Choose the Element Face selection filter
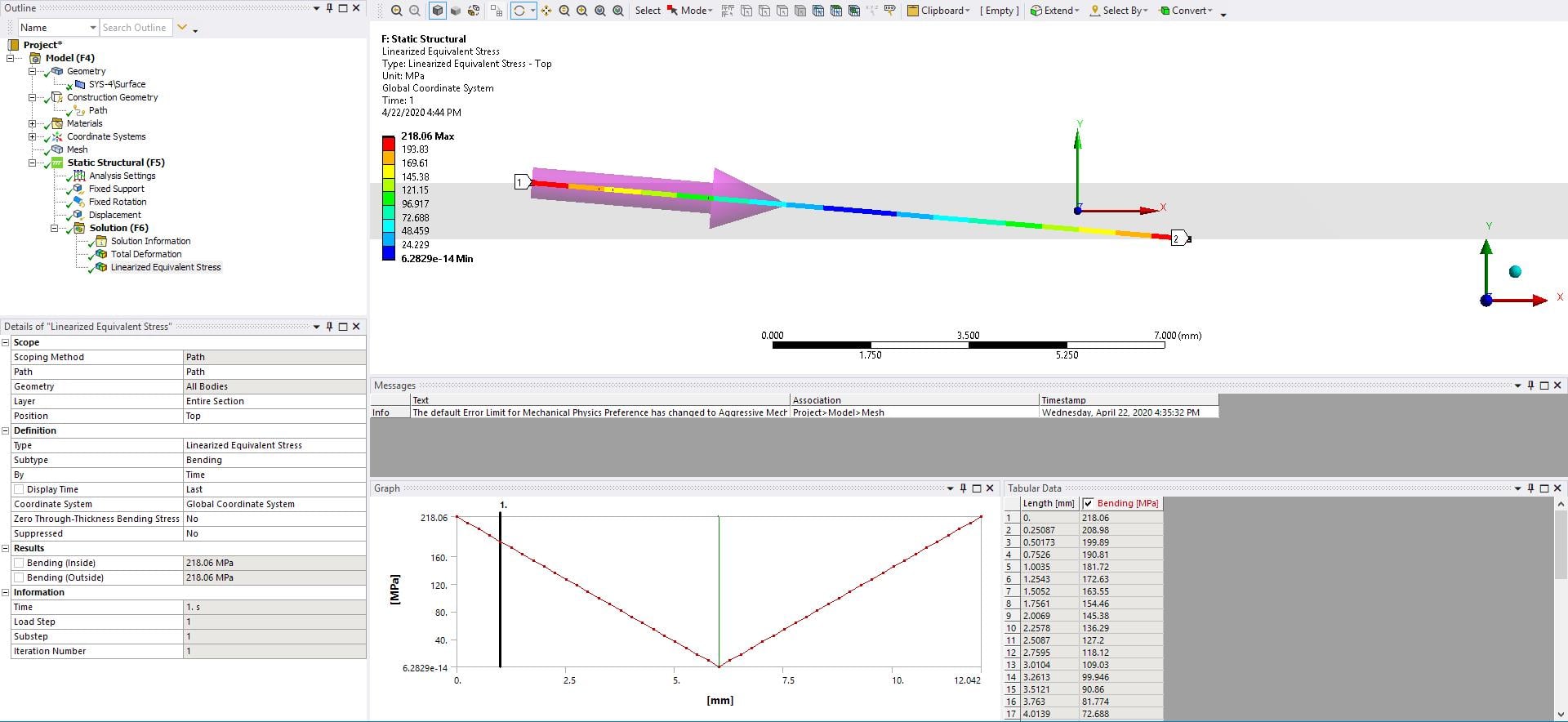Viewport: 1568px width, 722px height. 836,11
